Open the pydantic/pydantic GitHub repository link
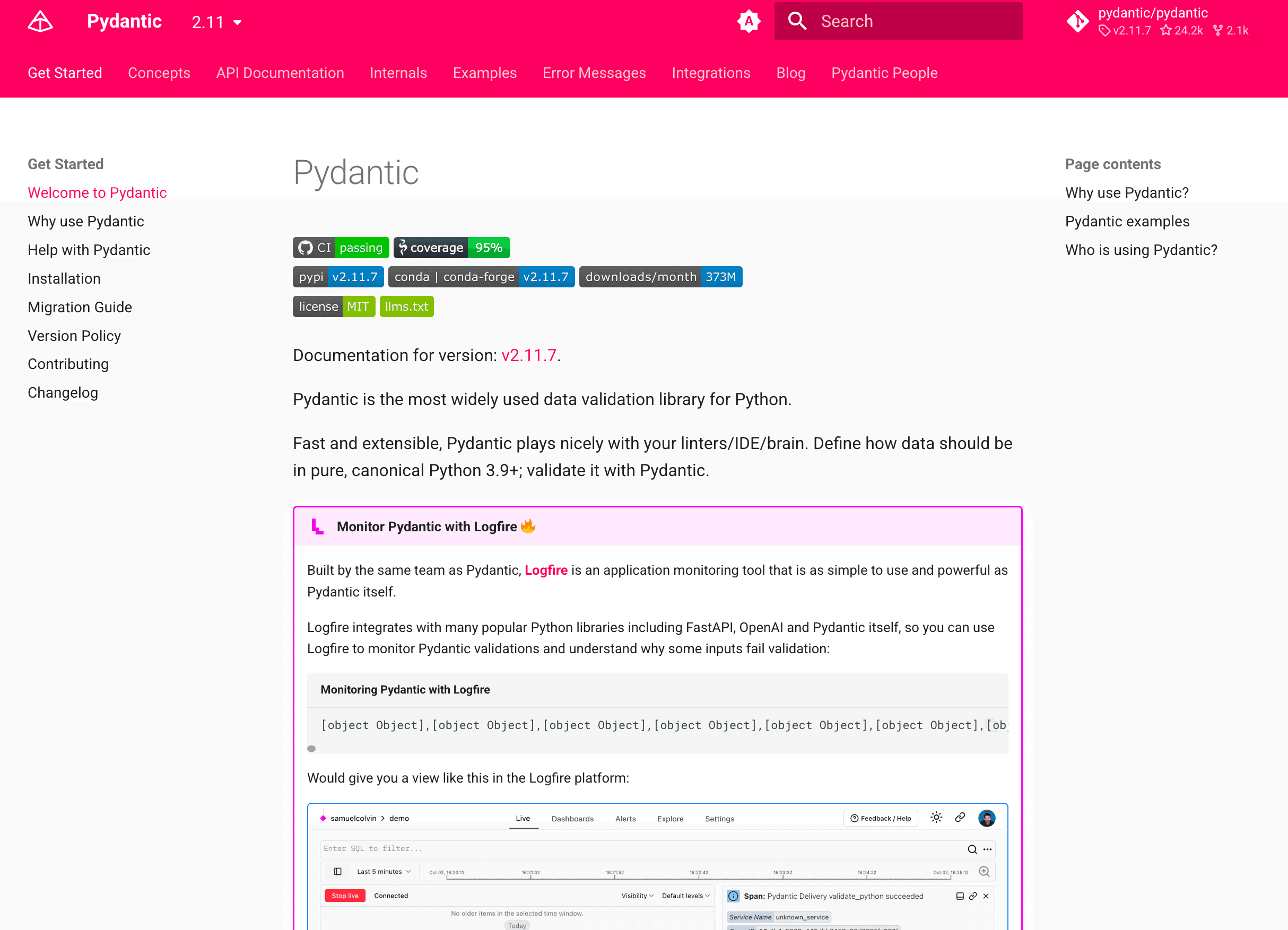Image resolution: width=1288 pixels, height=930 pixels. point(1157,22)
